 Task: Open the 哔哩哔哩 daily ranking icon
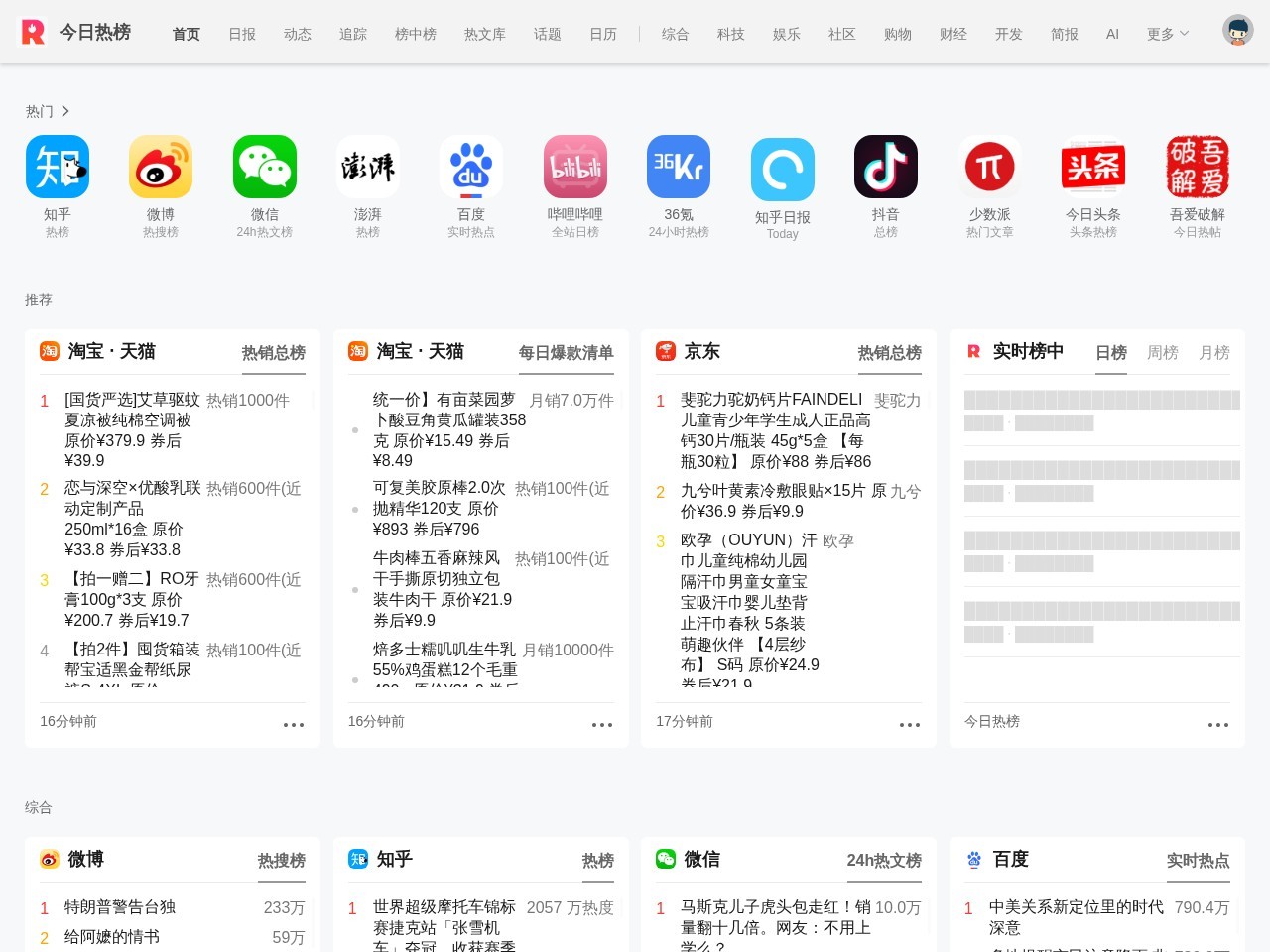tap(575, 167)
